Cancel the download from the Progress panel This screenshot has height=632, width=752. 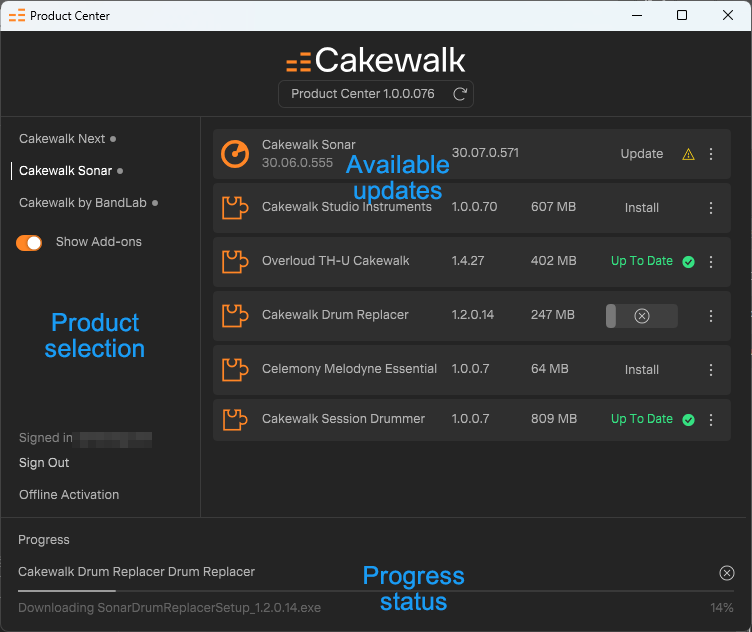point(727,573)
